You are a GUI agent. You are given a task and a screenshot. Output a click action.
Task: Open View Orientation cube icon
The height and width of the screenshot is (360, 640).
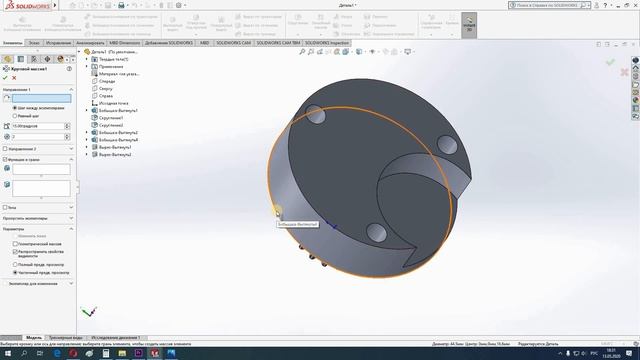tap(346, 52)
